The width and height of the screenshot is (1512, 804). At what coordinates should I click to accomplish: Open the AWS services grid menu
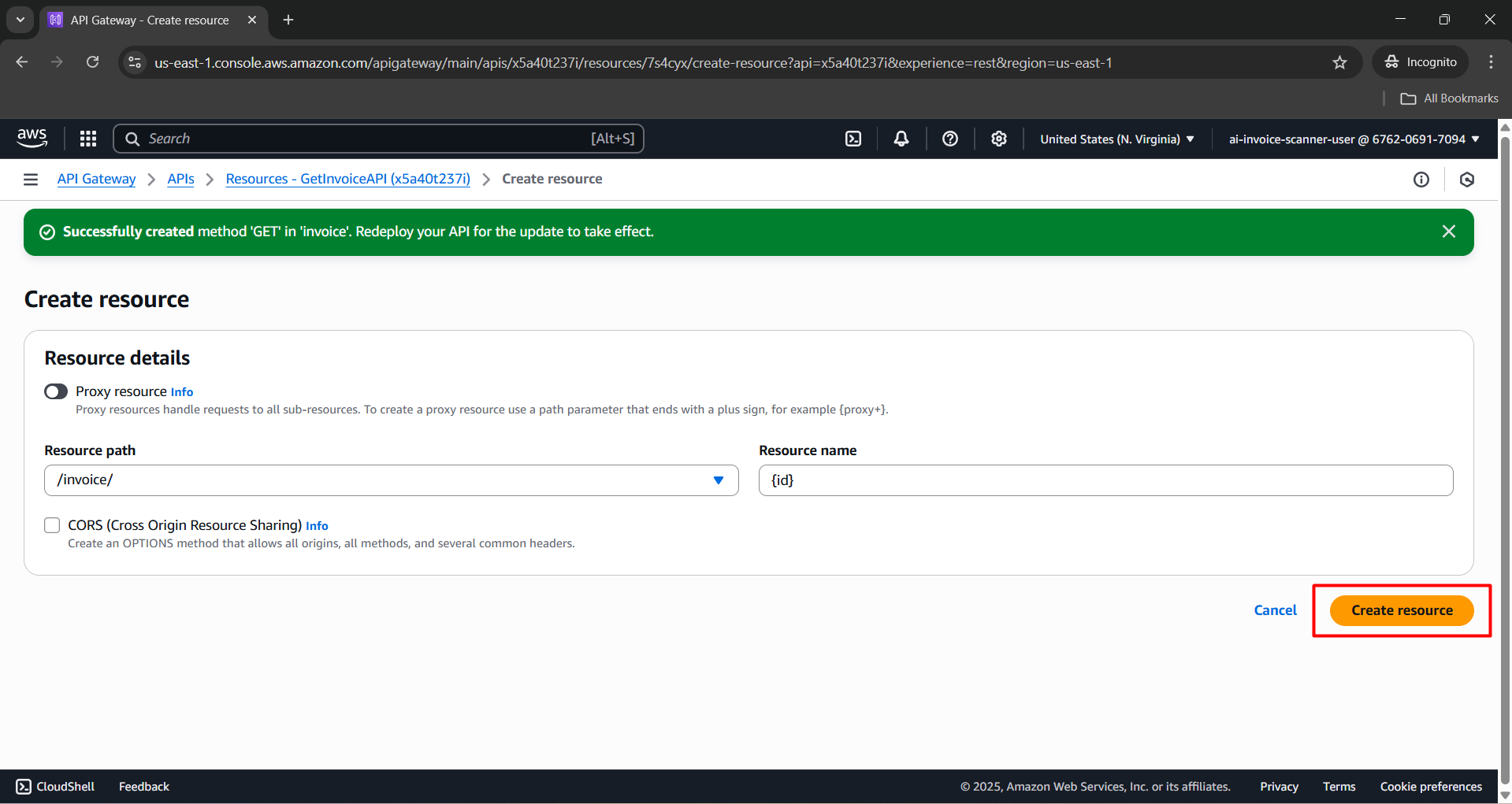point(88,139)
